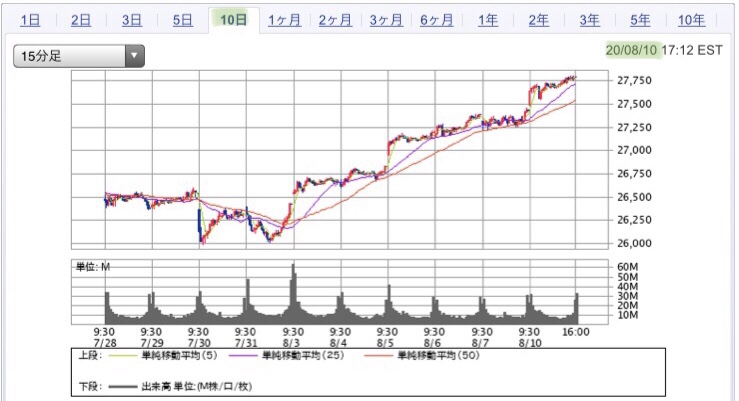Click the tallest volume spike at 8/3
This screenshot has height=401, width=739.
click(293, 293)
